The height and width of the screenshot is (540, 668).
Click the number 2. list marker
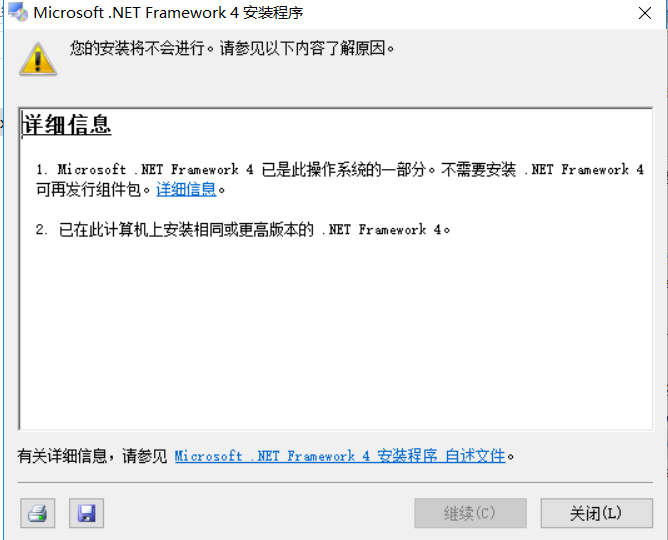(x=42, y=230)
